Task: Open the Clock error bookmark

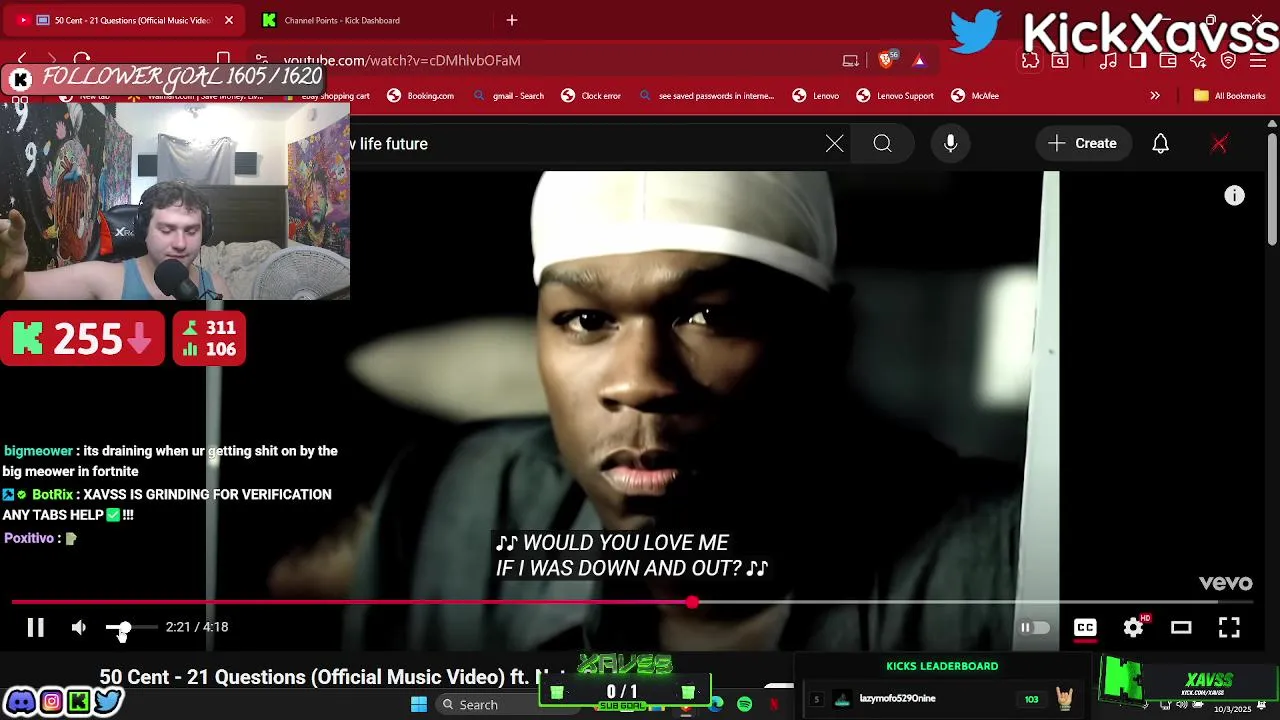Action: 591,96
